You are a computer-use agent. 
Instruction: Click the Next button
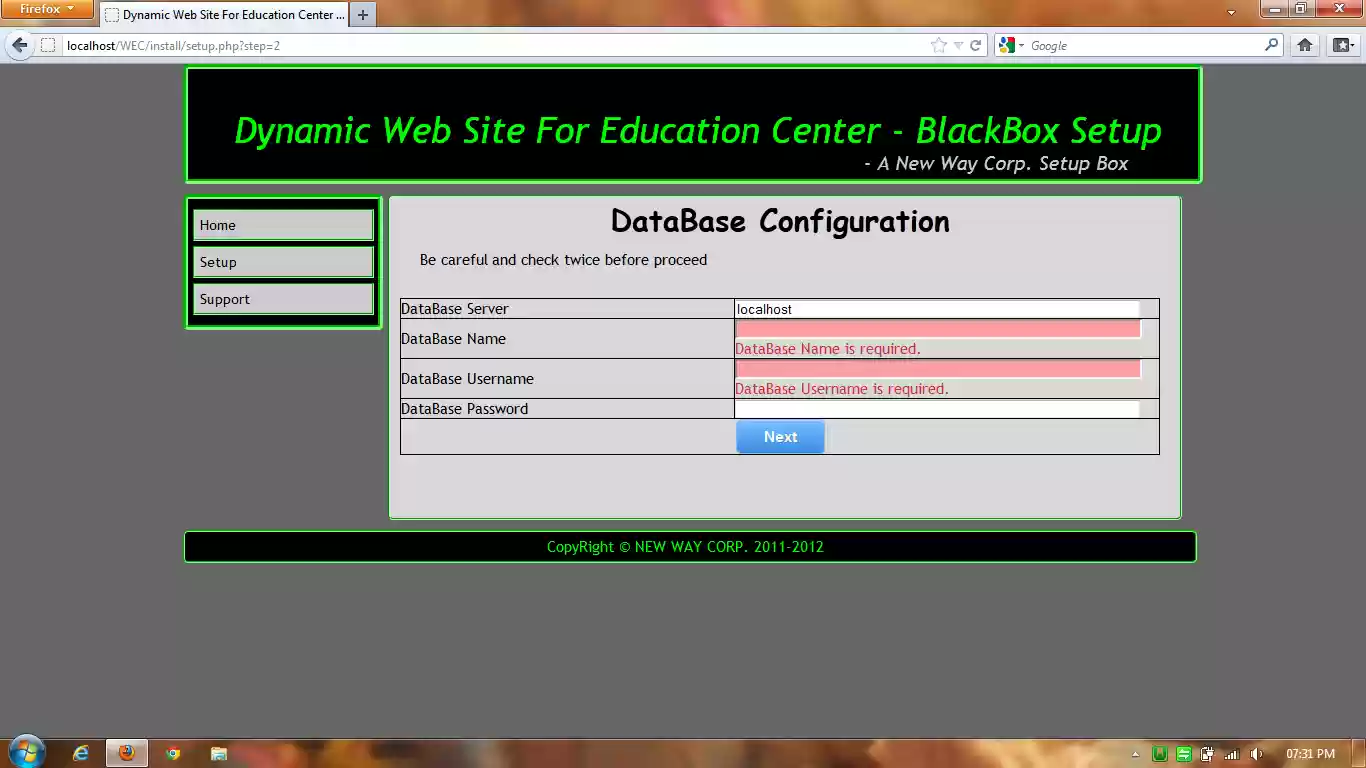pyautogui.click(x=780, y=436)
